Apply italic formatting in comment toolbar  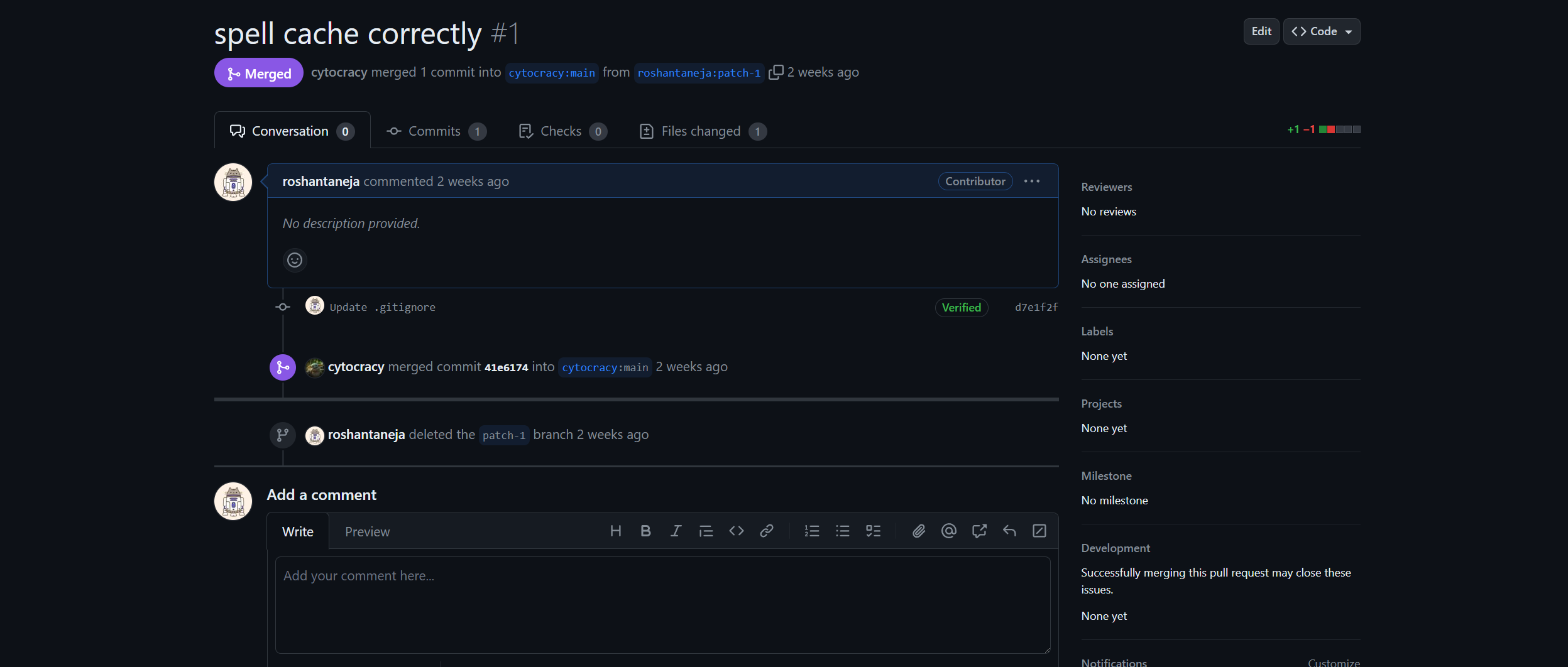click(x=676, y=531)
